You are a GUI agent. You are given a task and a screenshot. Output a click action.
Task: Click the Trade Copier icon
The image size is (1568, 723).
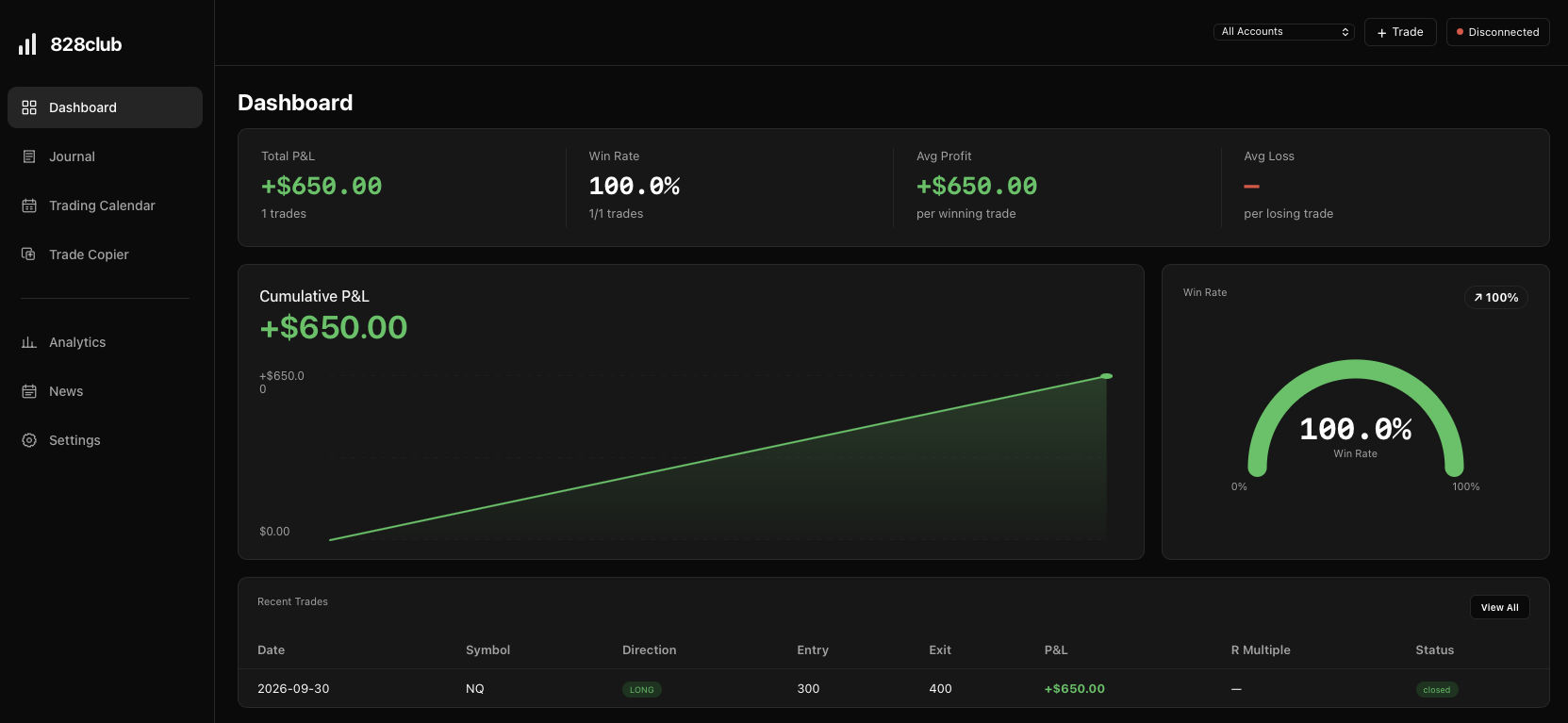(x=29, y=255)
